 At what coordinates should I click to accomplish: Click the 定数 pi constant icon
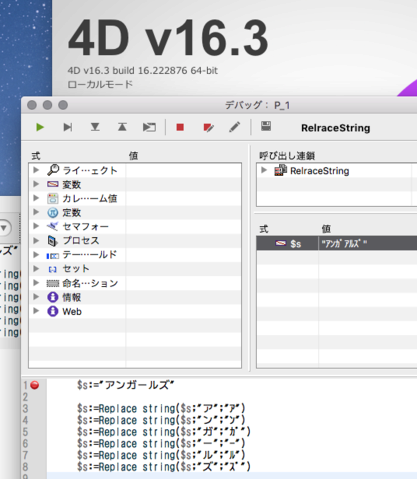pyautogui.click(x=53, y=212)
